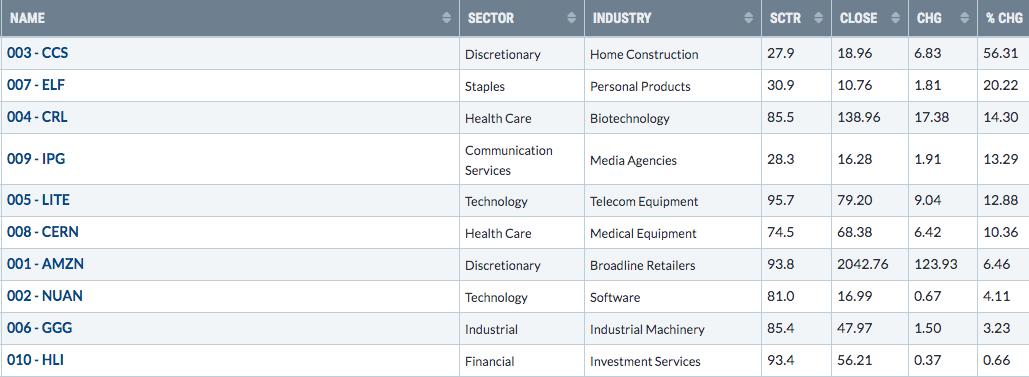Open the 003 - CCS stock link
1029x377 pixels.
pyautogui.click(x=37, y=53)
